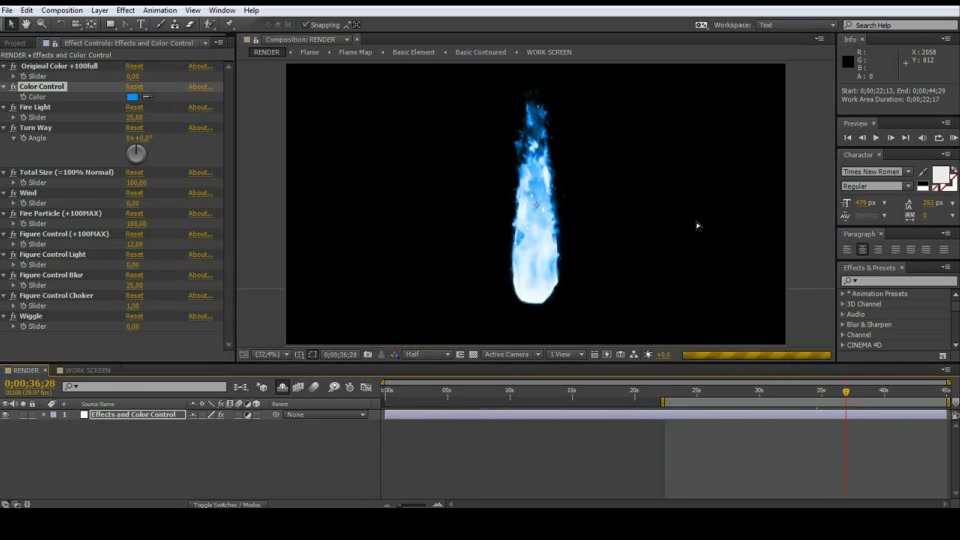Image resolution: width=960 pixels, height=540 pixels.
Task: Expand the Animation Presets folder
Action: 843,294
